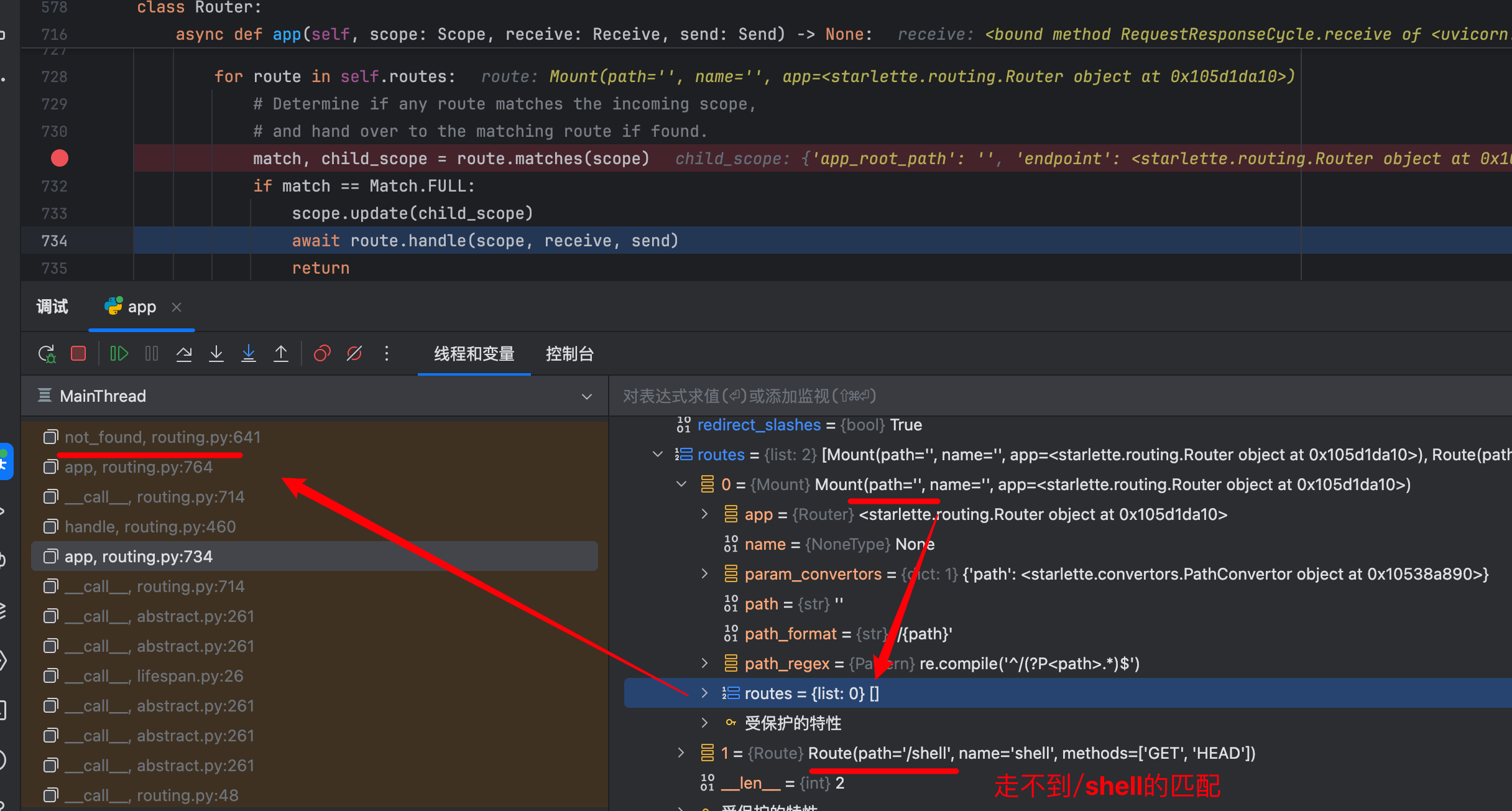Viewport: 1512px width, 811px height.
Task: Step out of current function
Action: 281,354
